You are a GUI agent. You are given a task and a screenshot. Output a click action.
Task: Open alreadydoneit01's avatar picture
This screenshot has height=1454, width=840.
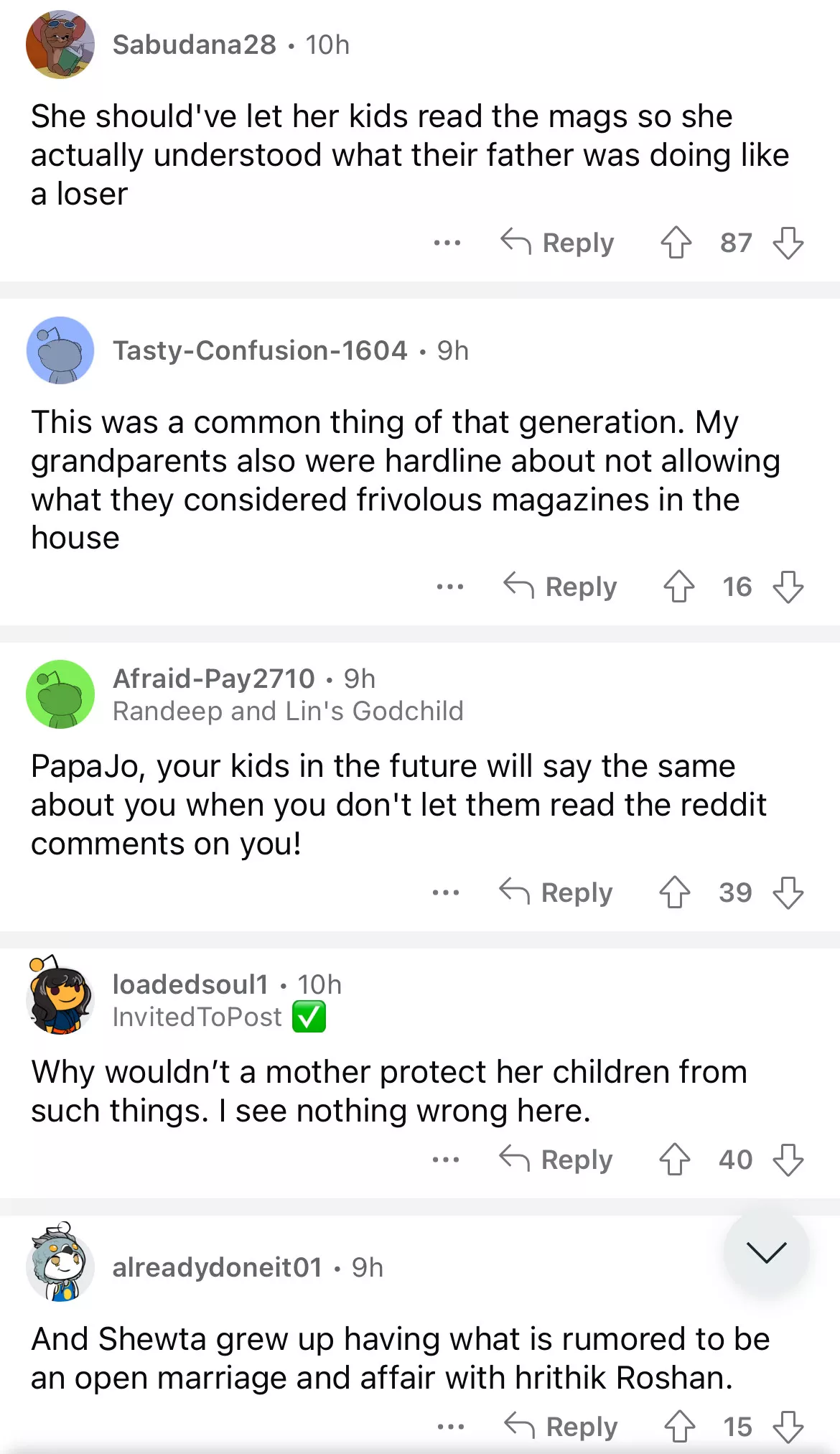tap(60, 1264)
